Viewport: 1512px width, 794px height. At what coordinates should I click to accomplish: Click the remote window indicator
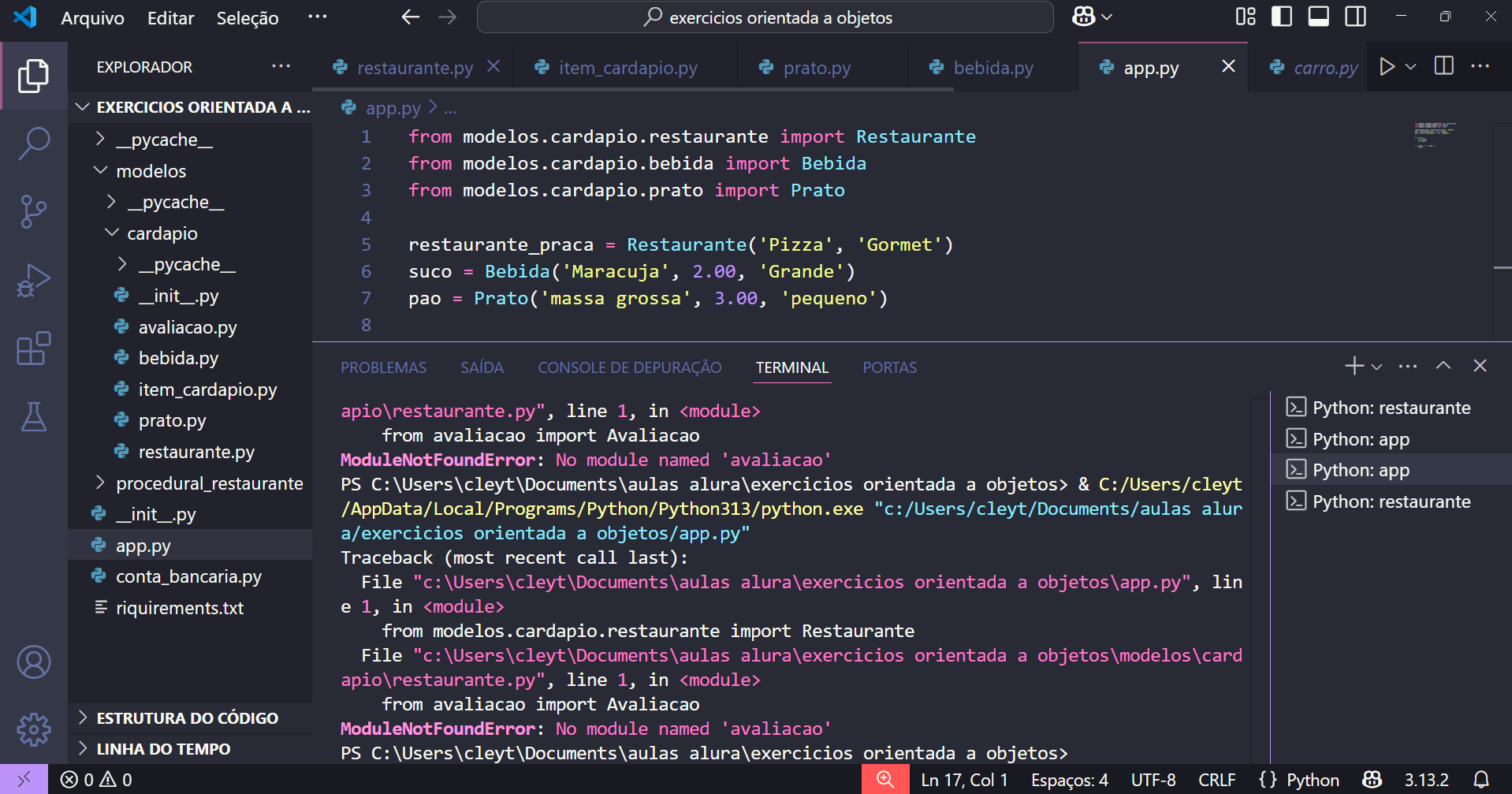click(x=24, y=780)
